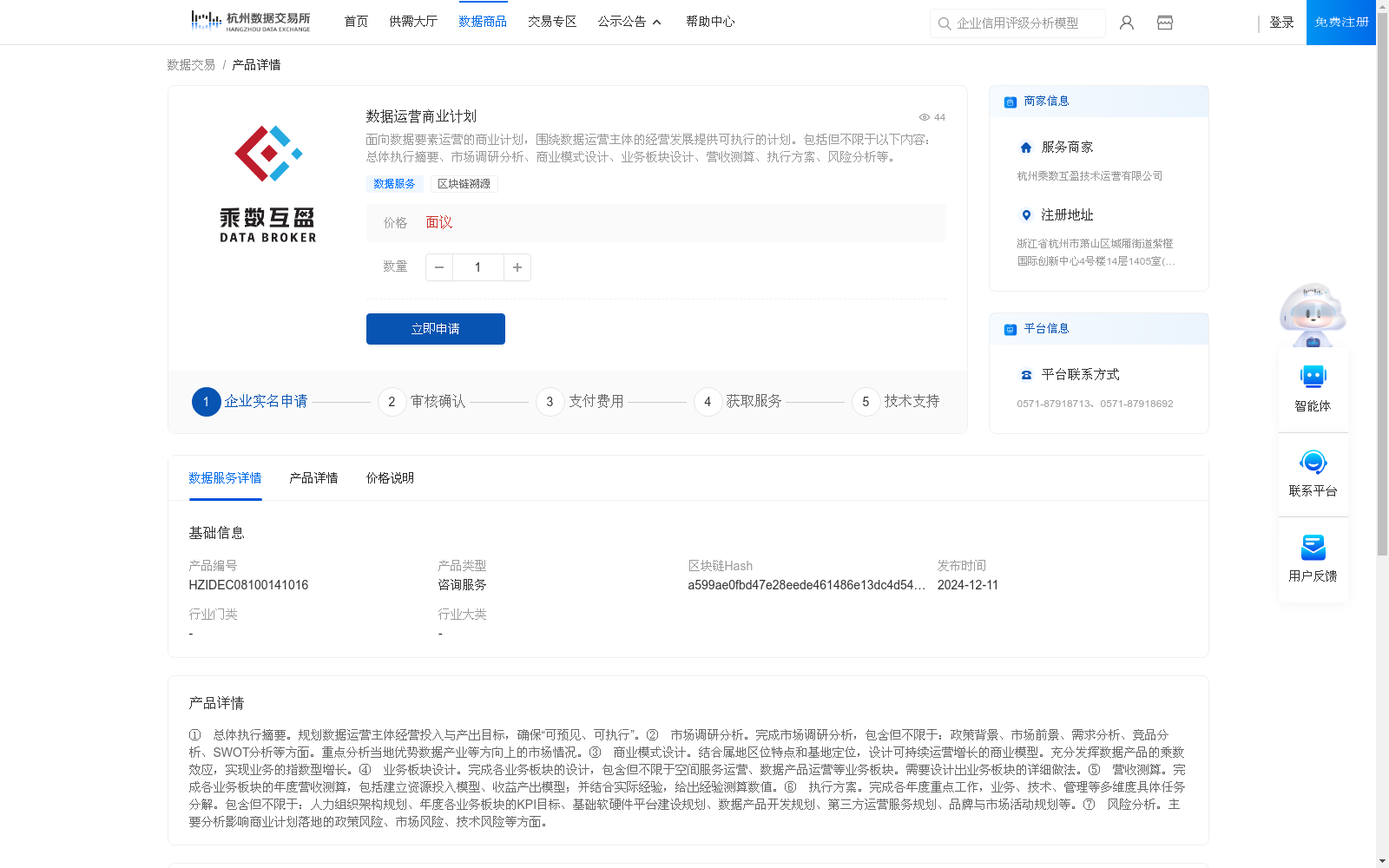This screenshot has width=1389, height=868.
Task: Click step 5 技术支持
Action: point(896,402)
